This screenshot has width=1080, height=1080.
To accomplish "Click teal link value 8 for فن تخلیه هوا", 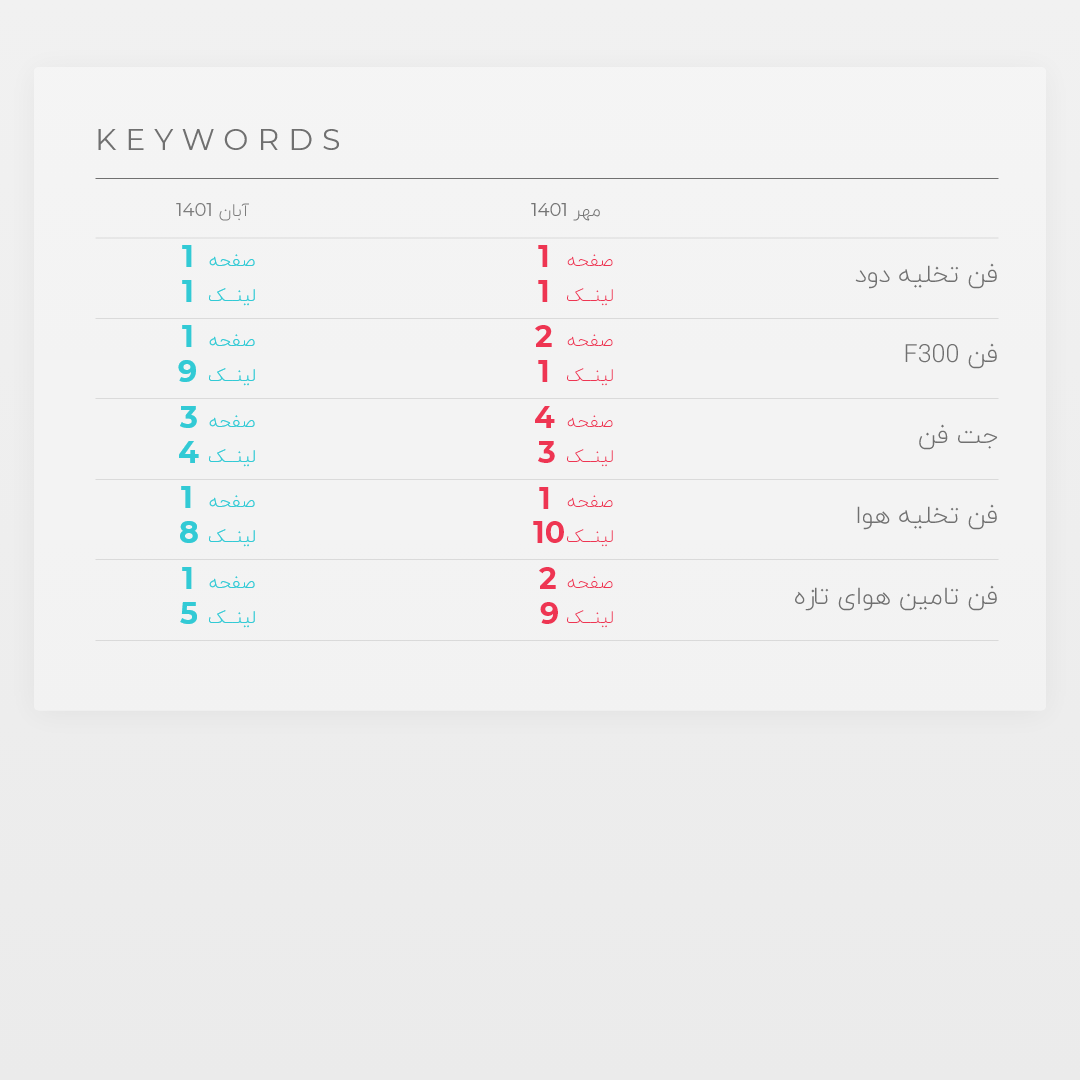I will click(x=189, y=532).
